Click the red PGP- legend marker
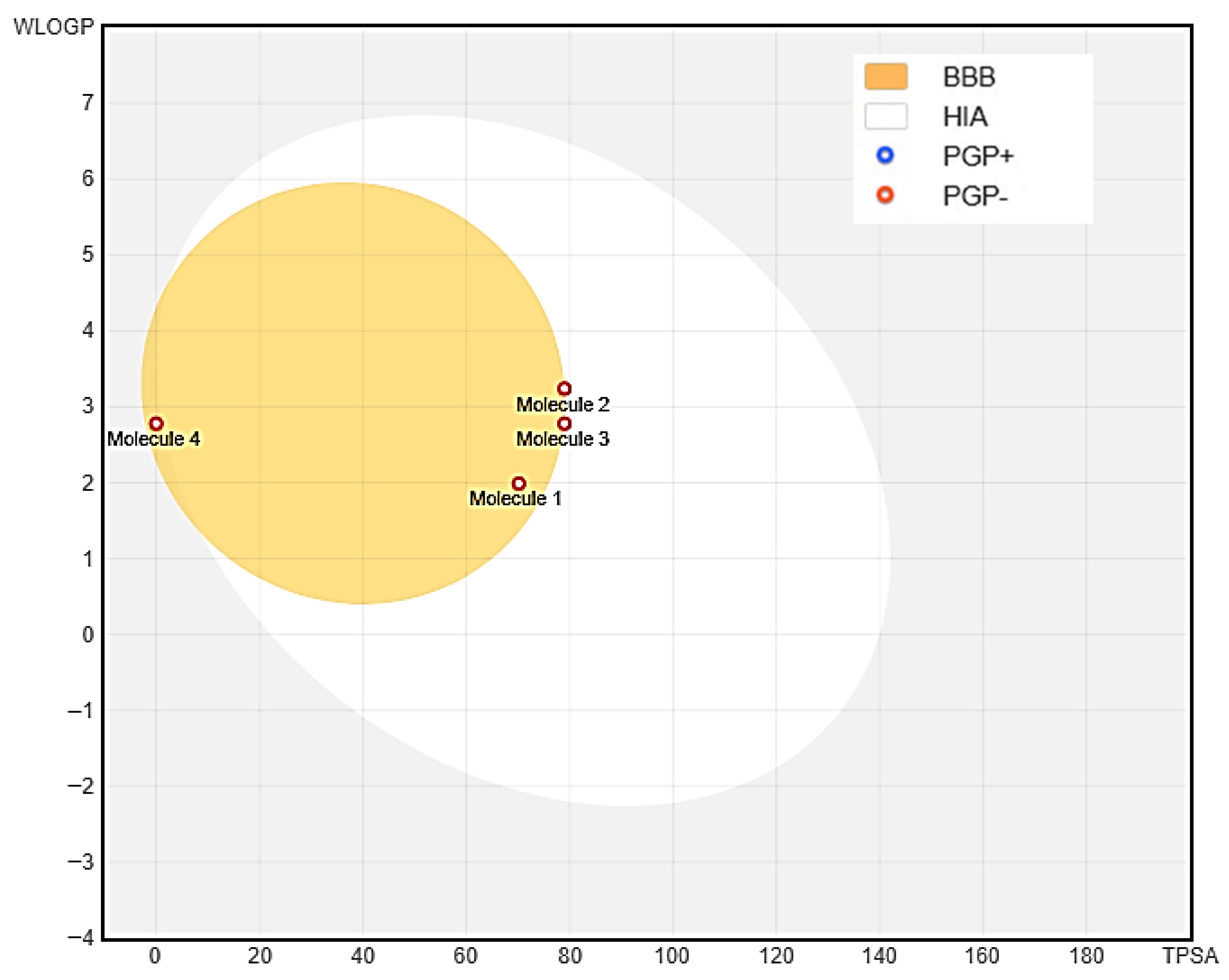1229x980 pixels. pyautogui.click(x=884, y=195)
